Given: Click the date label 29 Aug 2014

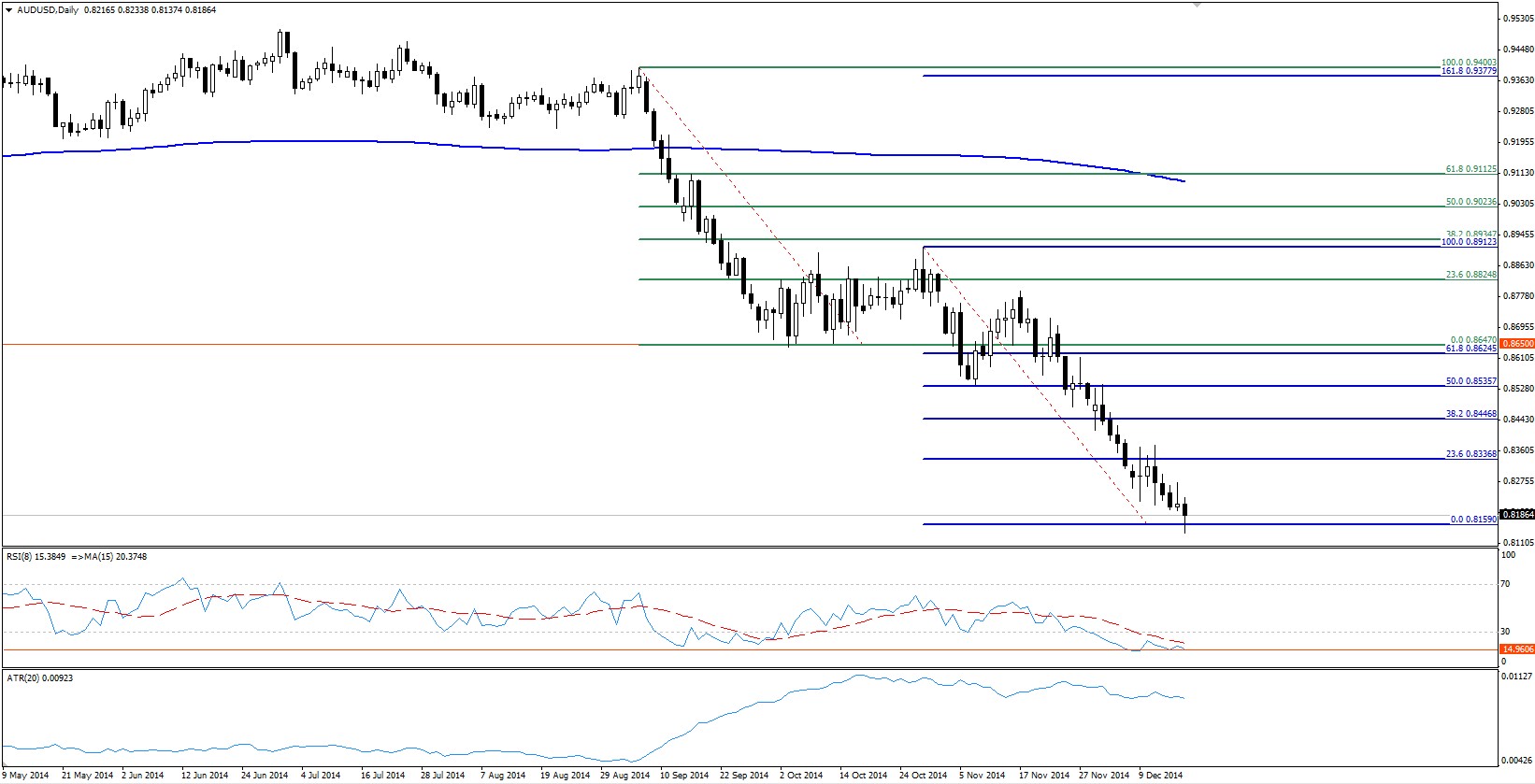Looking at the screenshot, I should [625, 776].
